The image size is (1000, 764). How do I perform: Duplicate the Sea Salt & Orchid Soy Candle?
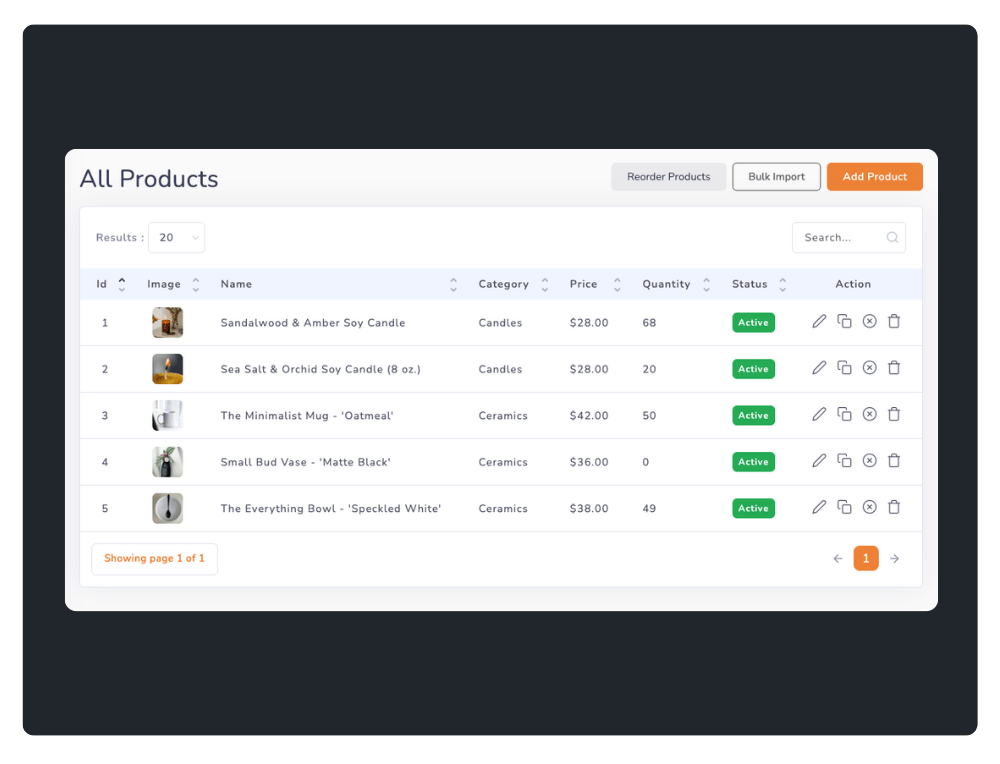[844, 368]
